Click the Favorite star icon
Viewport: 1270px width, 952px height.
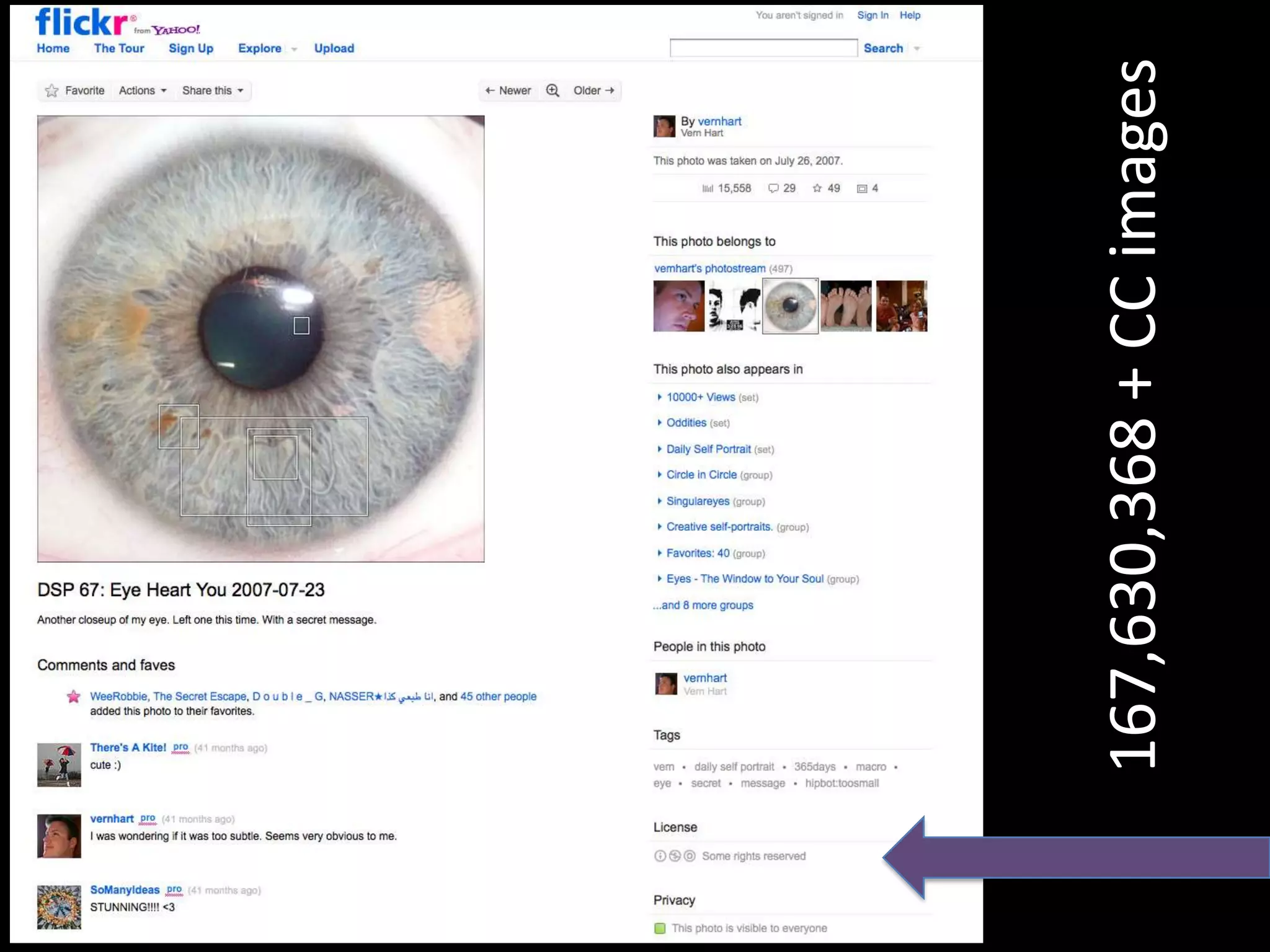52,91
